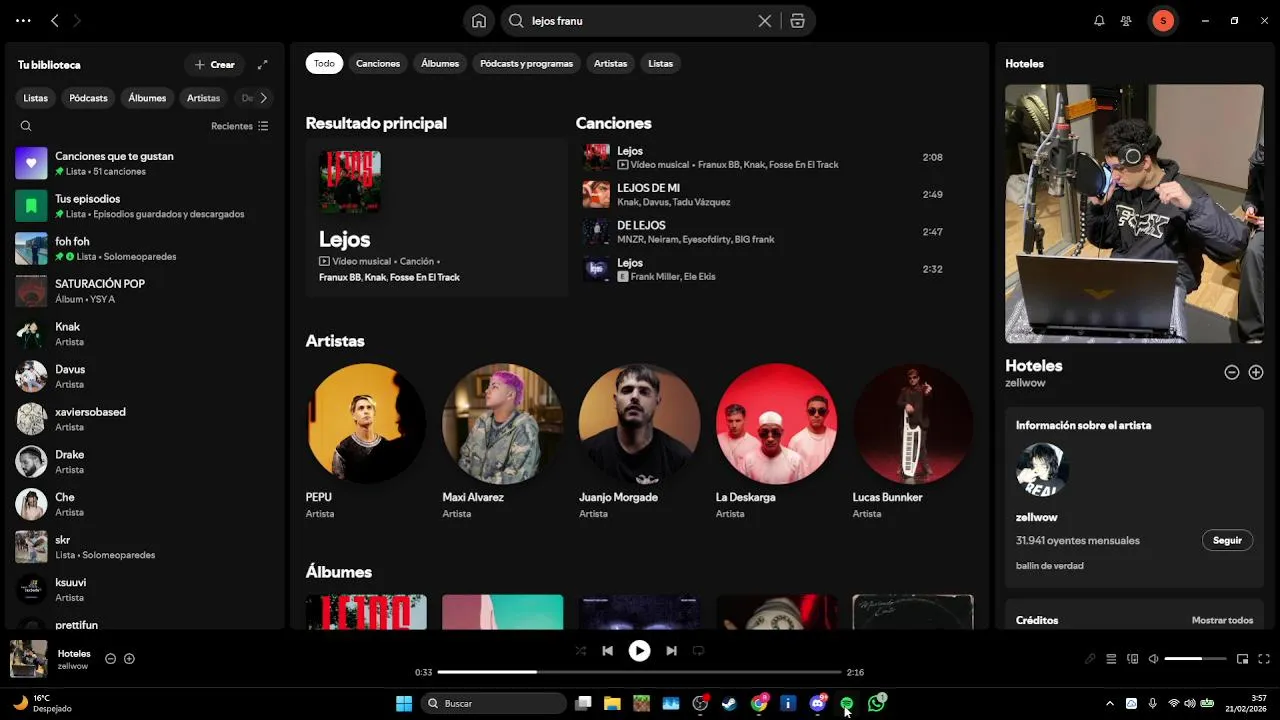Open WhatsApp from the taskbar

point(877,704)
